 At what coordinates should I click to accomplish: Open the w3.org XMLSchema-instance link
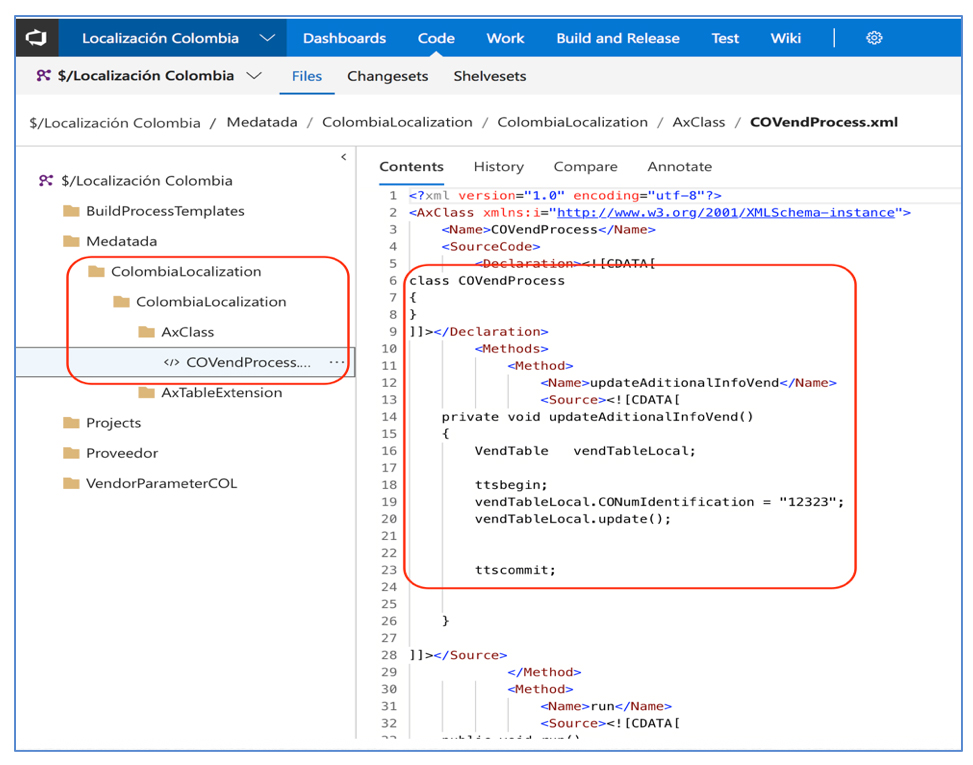pyautogui.click(x=725, y=213)
